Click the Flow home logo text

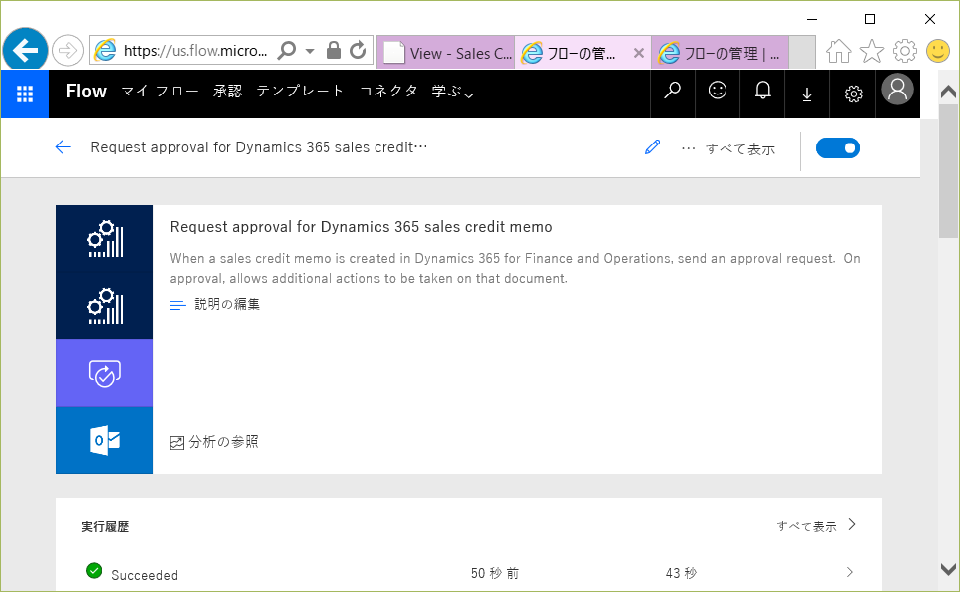[x=86, y=91]
